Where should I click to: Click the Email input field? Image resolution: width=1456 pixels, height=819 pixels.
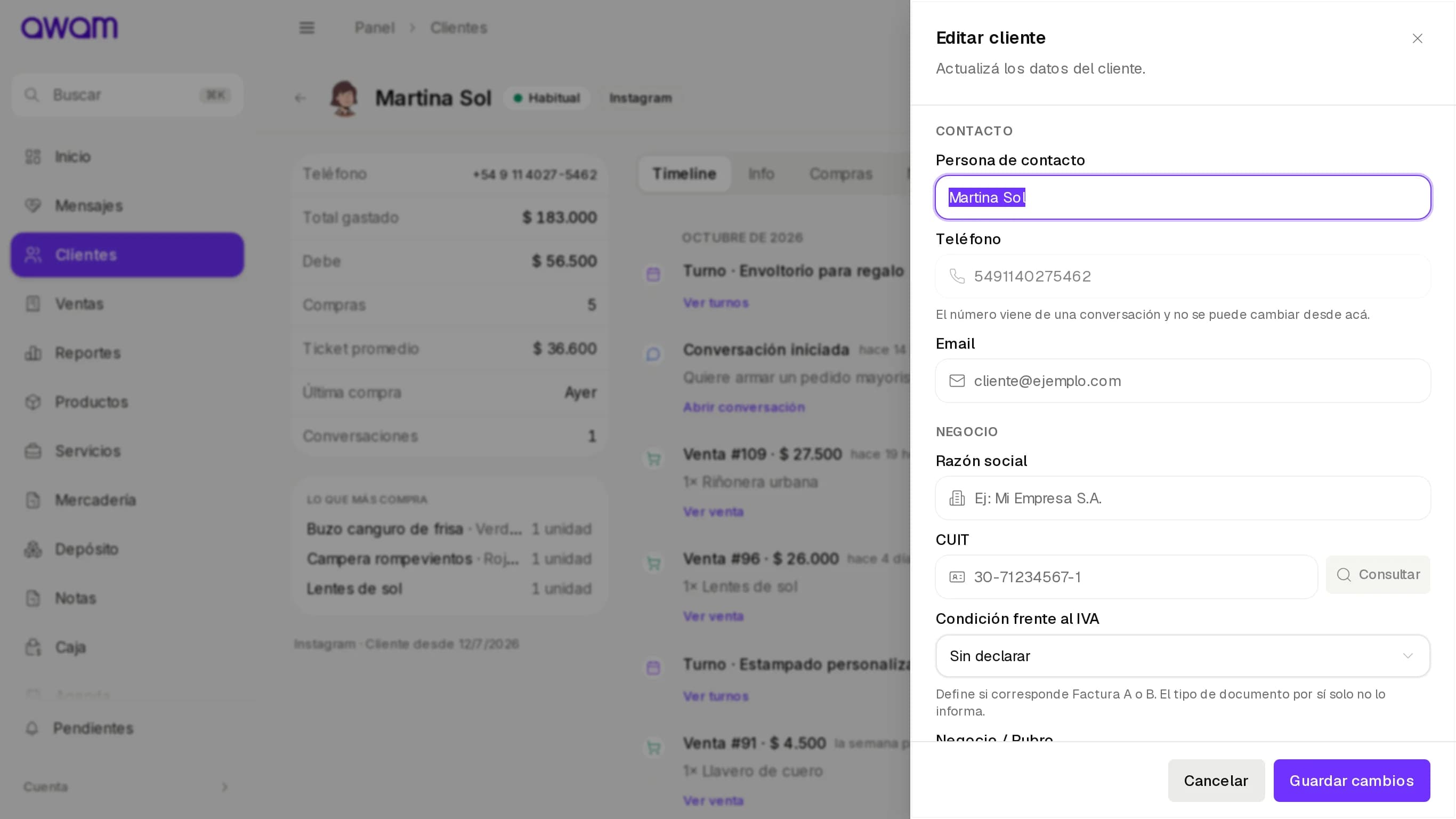pos(1183,381)
